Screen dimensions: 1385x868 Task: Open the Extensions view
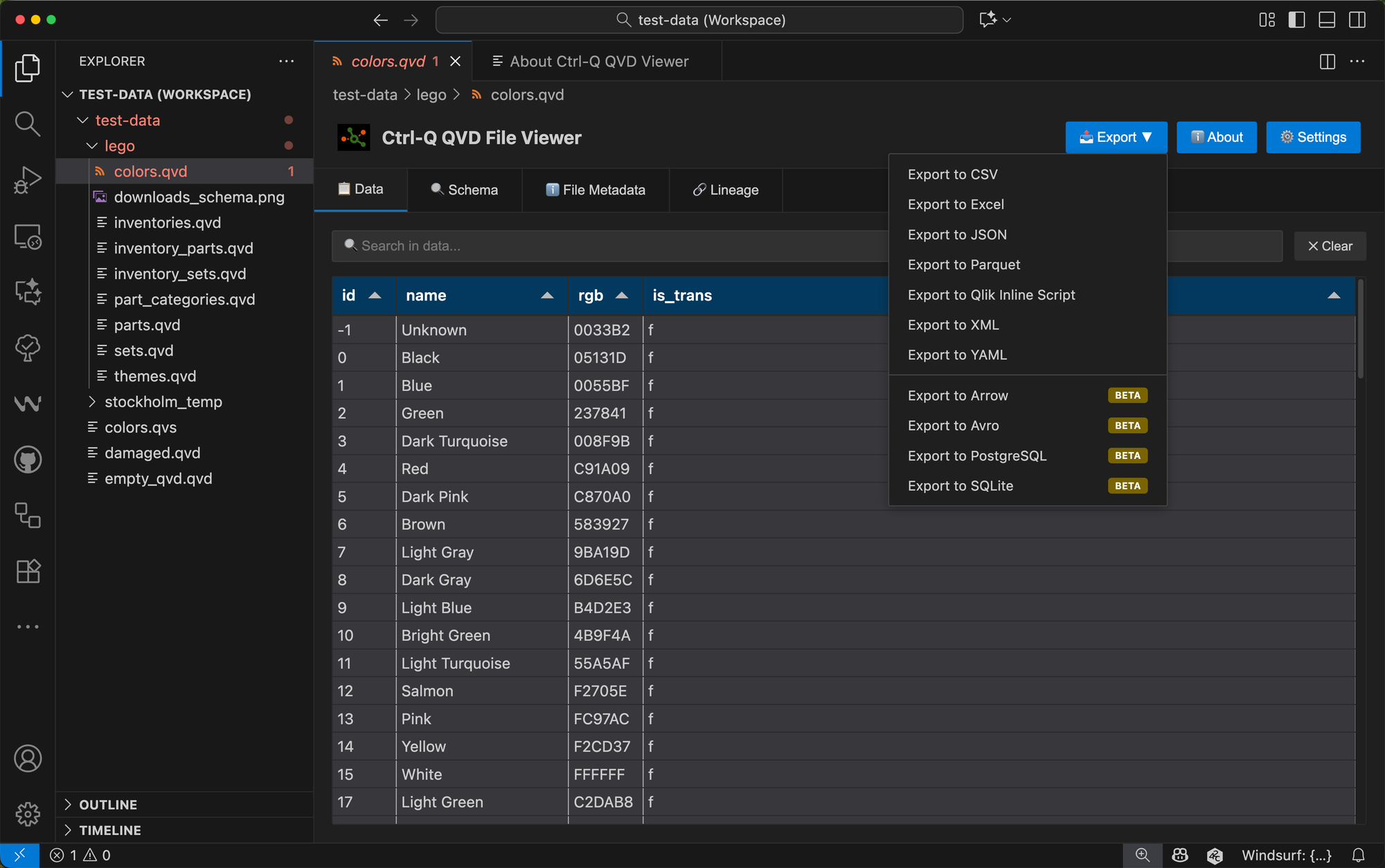coord(27,572)
